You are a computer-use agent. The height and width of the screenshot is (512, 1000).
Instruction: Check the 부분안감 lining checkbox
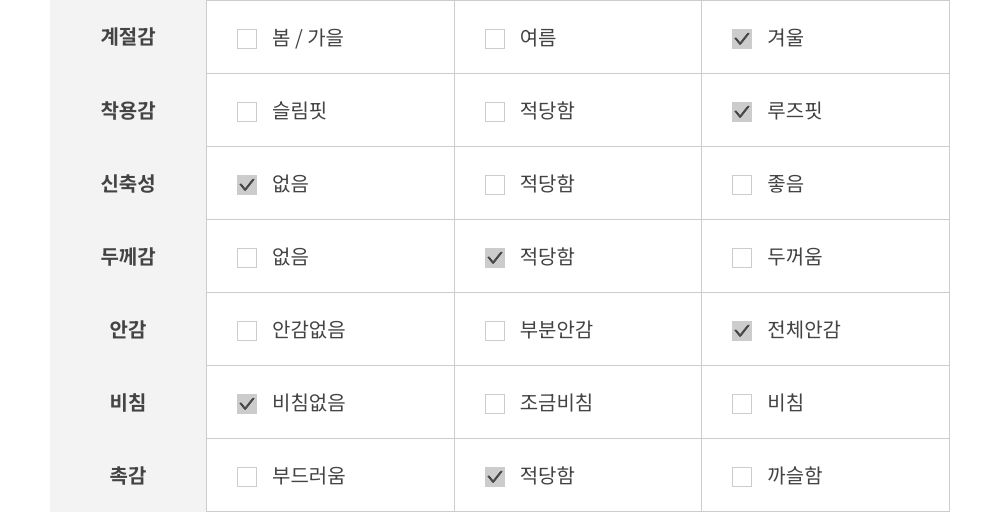coord(495,331)
